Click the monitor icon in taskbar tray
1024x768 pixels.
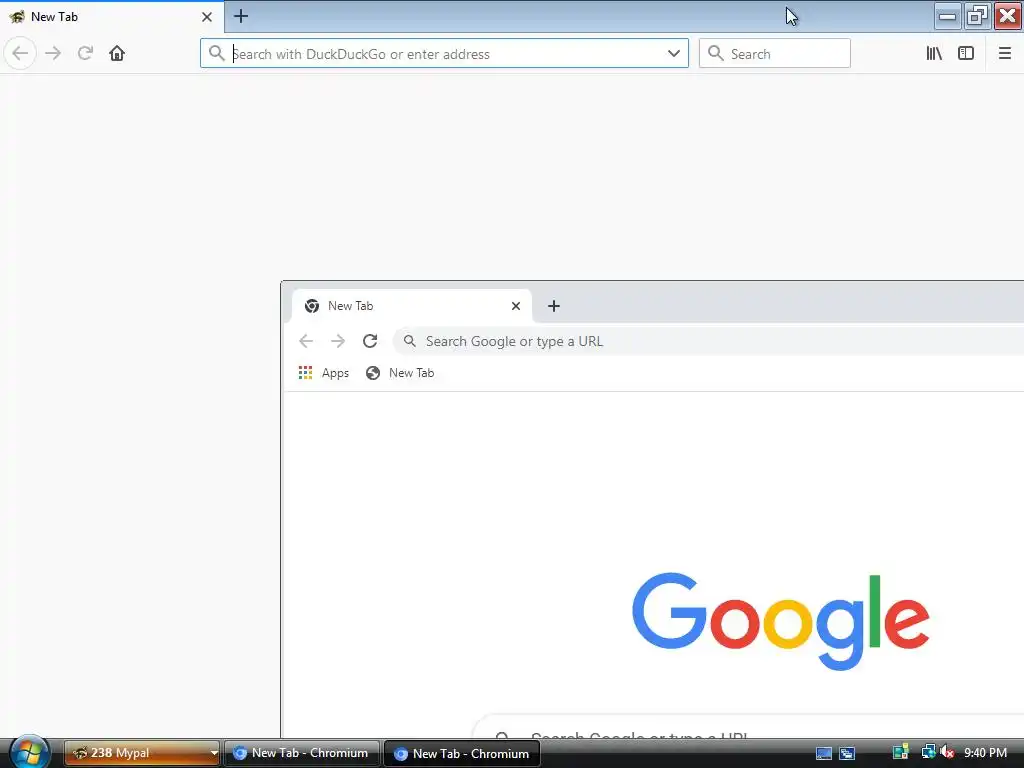(x=824, y=753)
